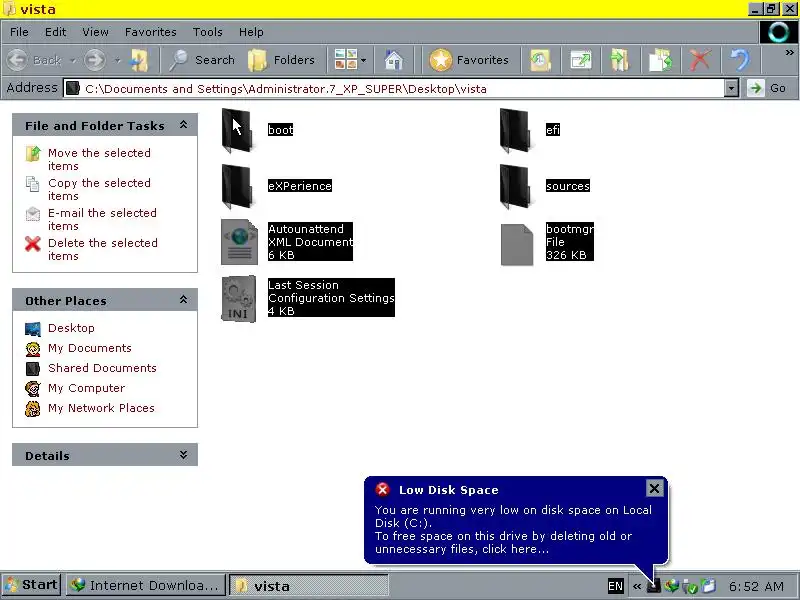
Task: Select the efi folder icon
Action: click(x=516, y=130)
